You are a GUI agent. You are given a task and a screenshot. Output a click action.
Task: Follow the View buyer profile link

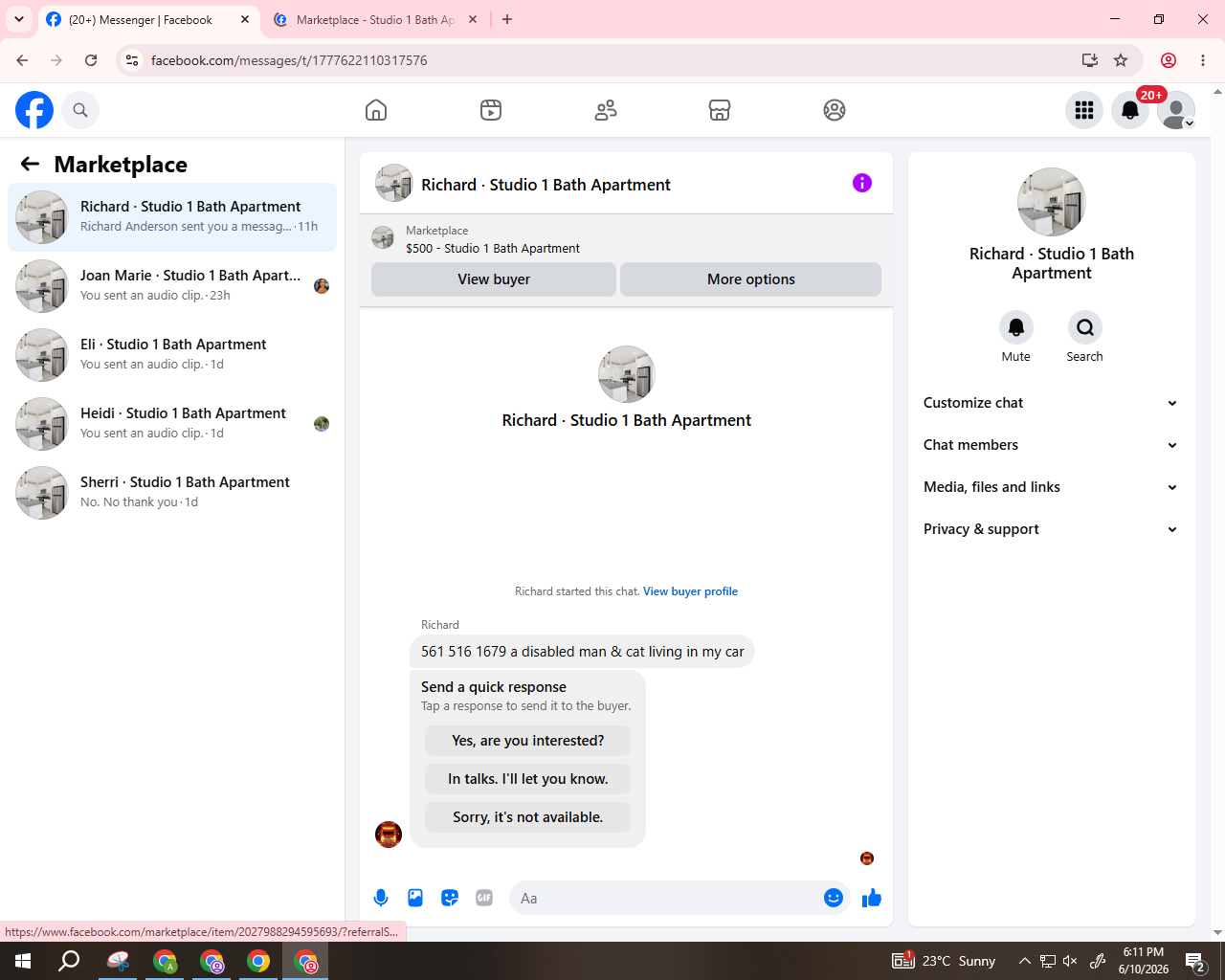click(x=690, y=591)
